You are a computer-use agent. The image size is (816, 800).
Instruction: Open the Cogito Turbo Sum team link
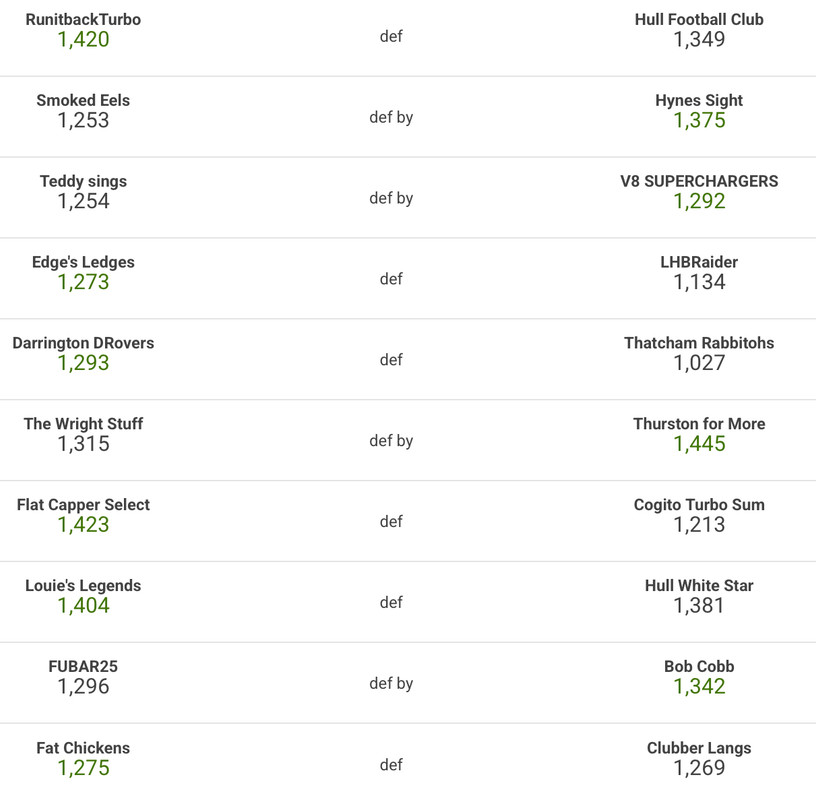pyautogui.click(x=699, y=505)
